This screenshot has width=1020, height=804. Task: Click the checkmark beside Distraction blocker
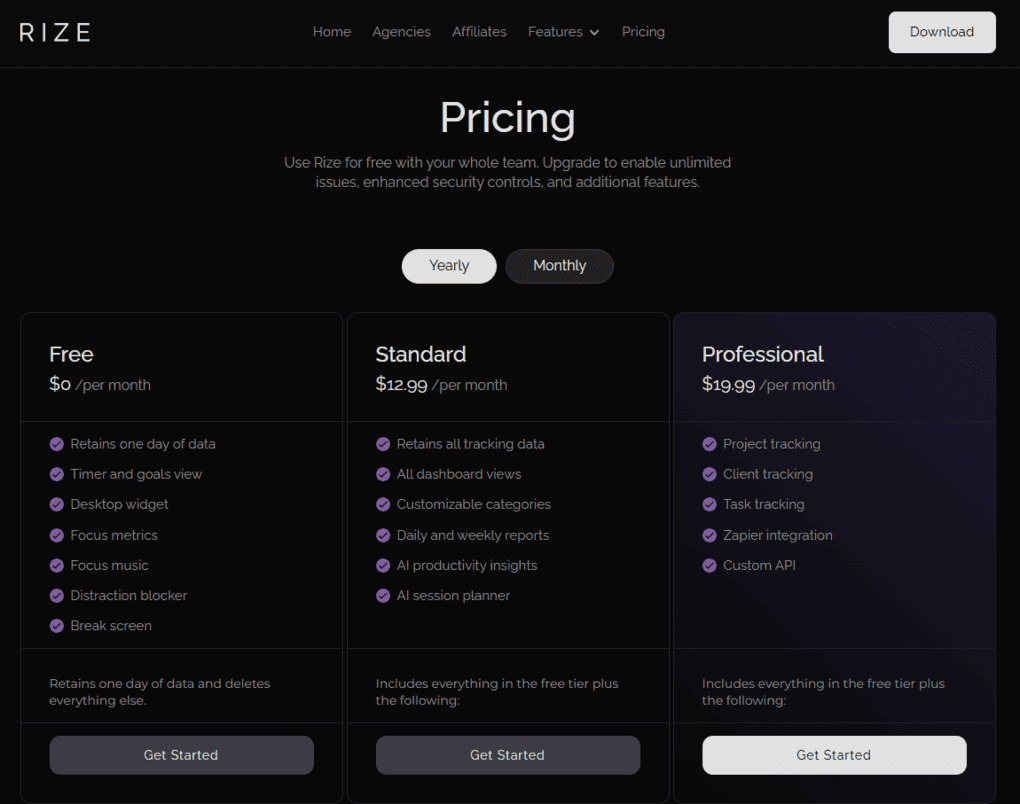57,595
